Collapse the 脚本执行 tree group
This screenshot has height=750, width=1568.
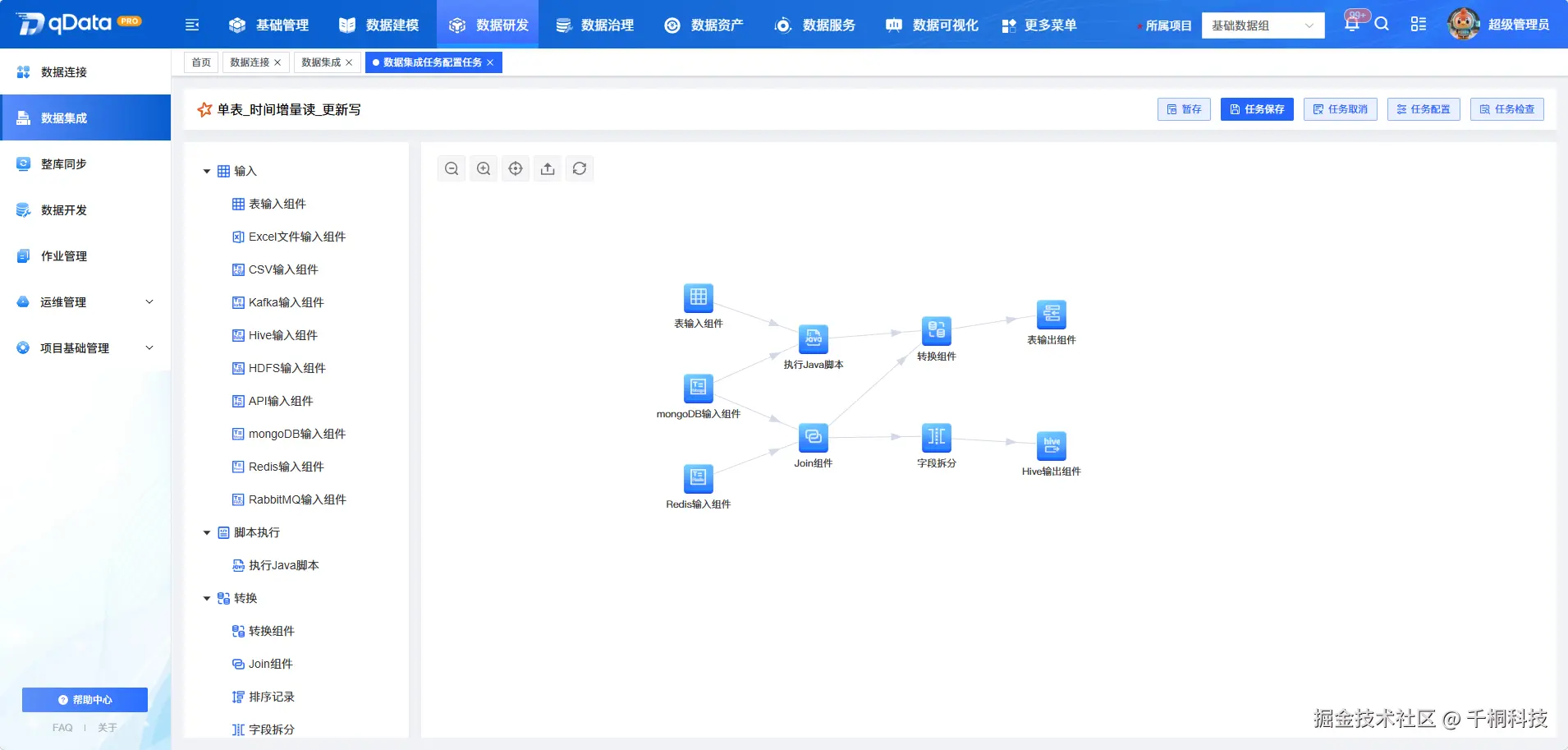pyautogui.click(x=207, y=532)
